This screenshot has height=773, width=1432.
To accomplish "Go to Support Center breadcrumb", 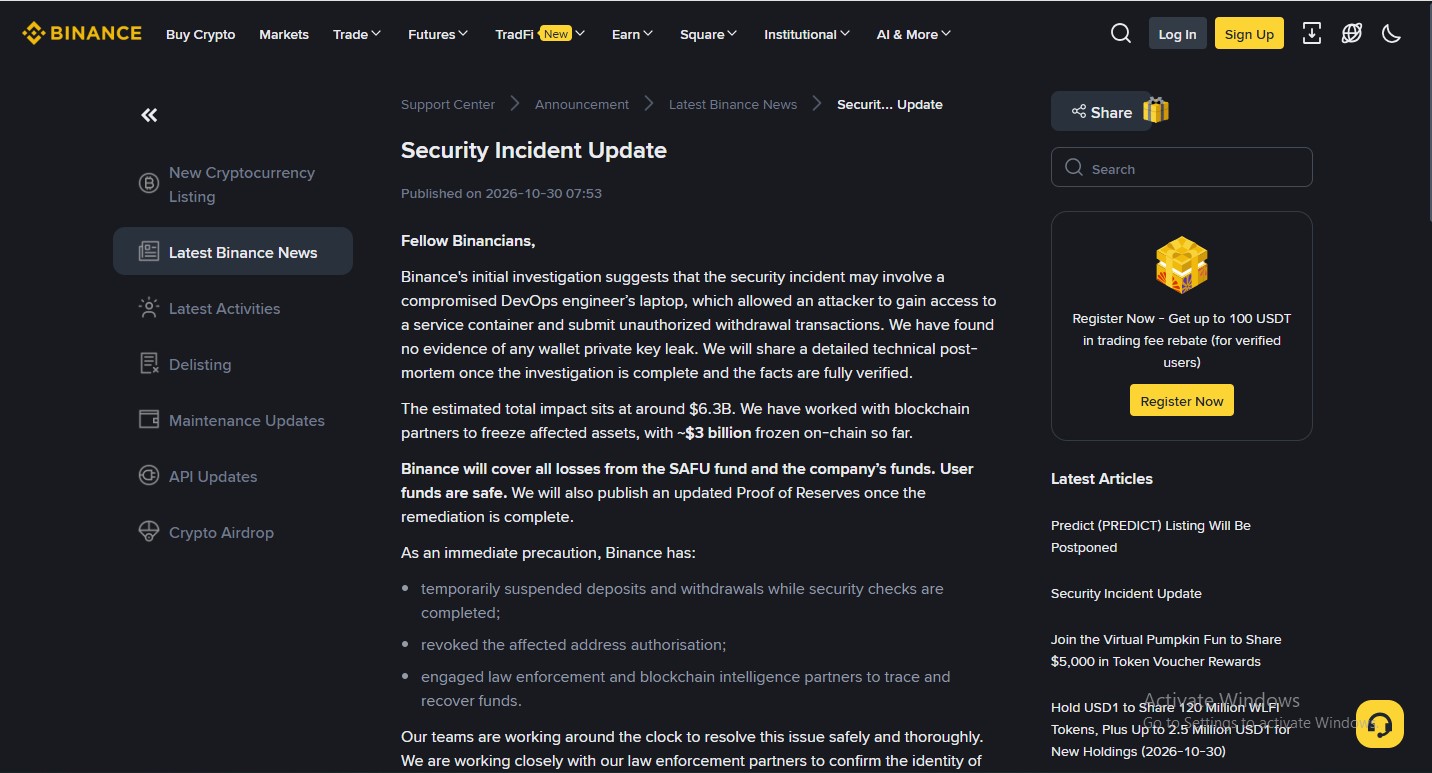I will (448, 104).
